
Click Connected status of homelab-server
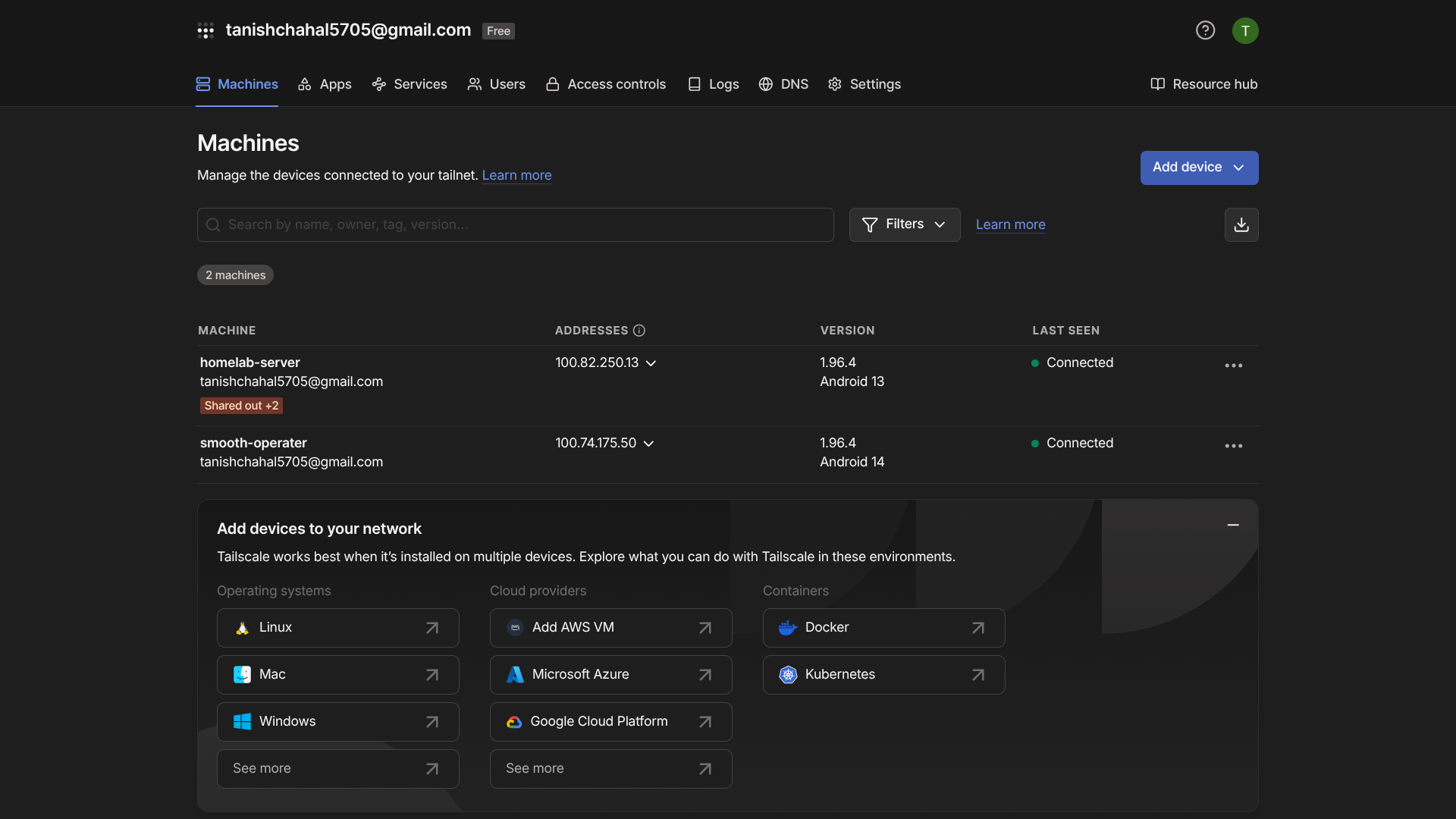coord(1072,362)
